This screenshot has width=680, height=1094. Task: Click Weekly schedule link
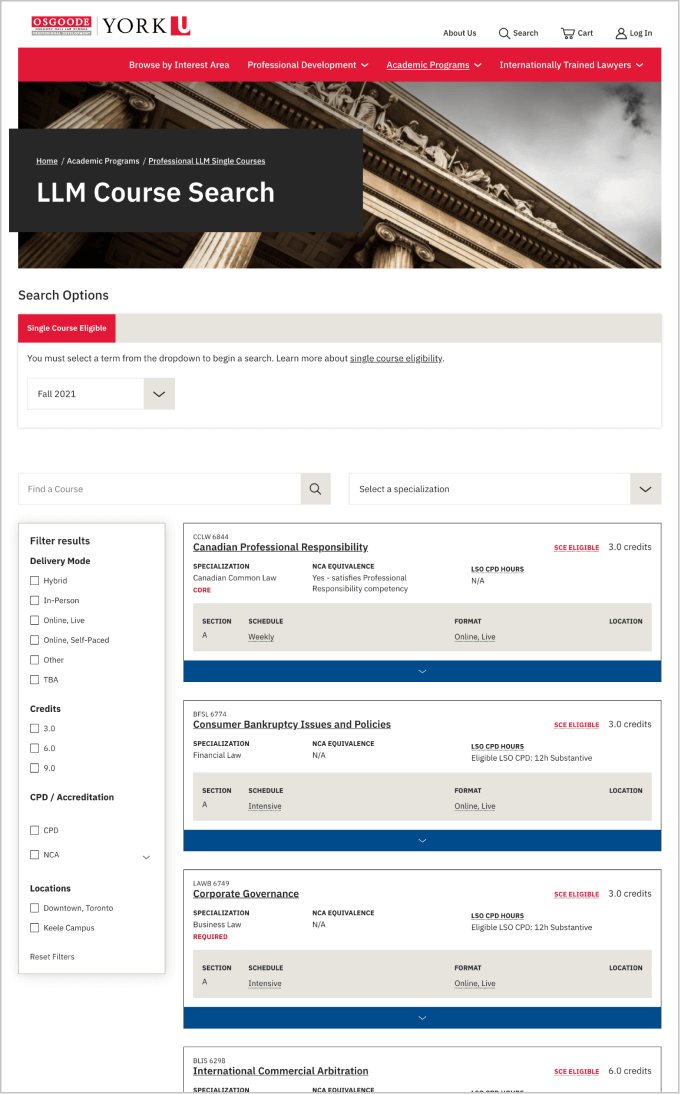[x=261, y=637]
